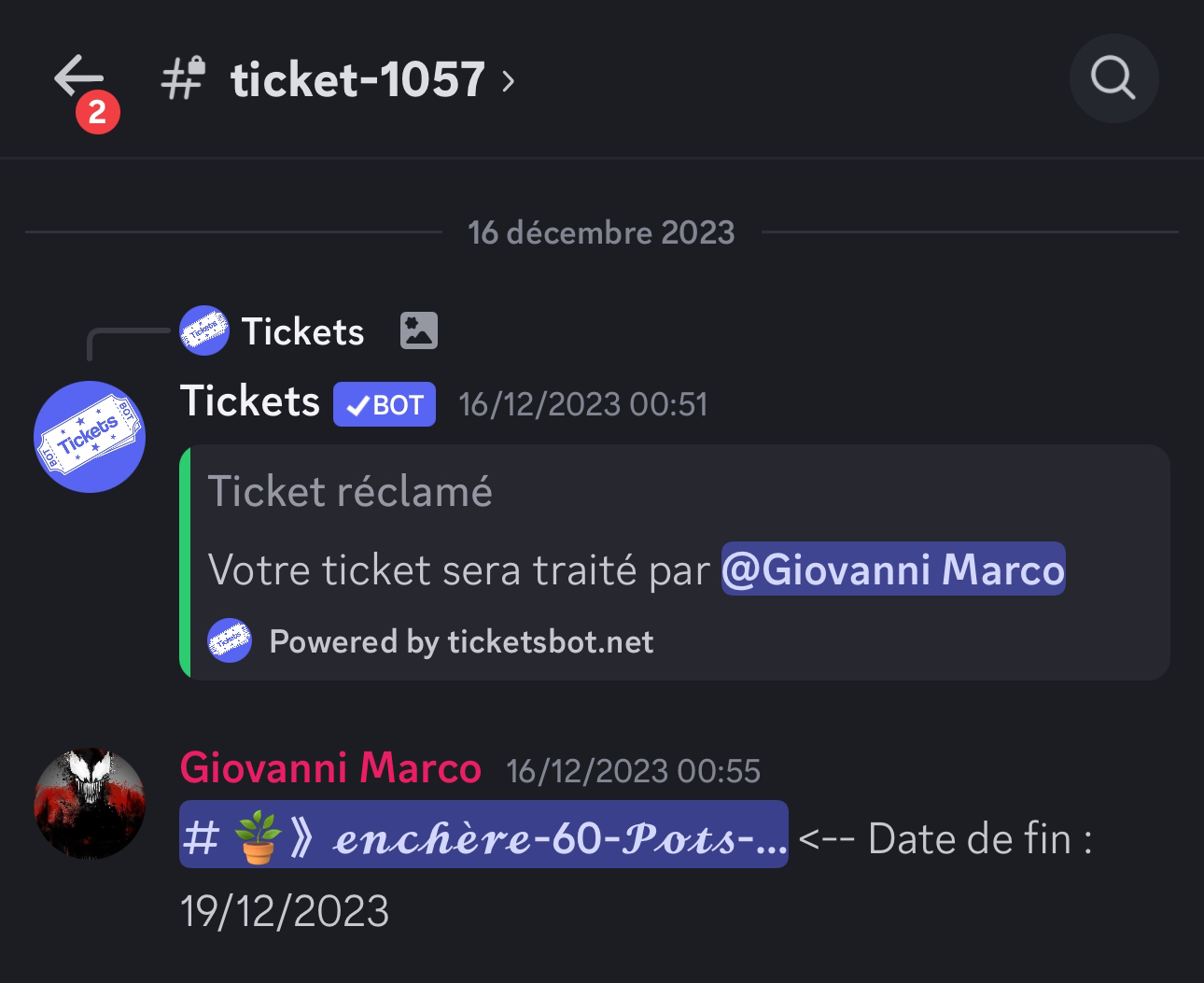Open Giovanni Marco's profile picture

pyautogui.click(x=90, y=803)
